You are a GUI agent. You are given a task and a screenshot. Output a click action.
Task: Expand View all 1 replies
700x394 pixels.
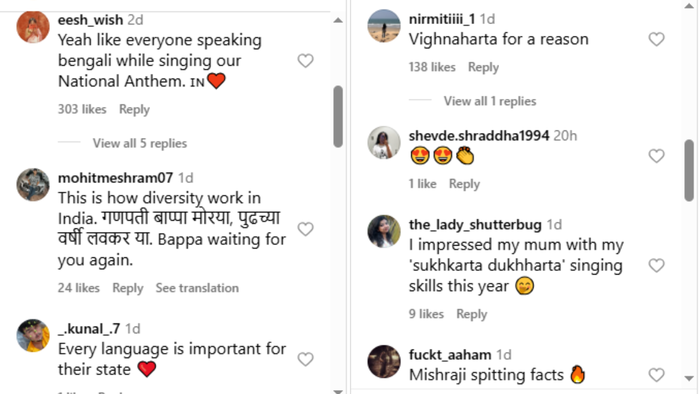490,101
